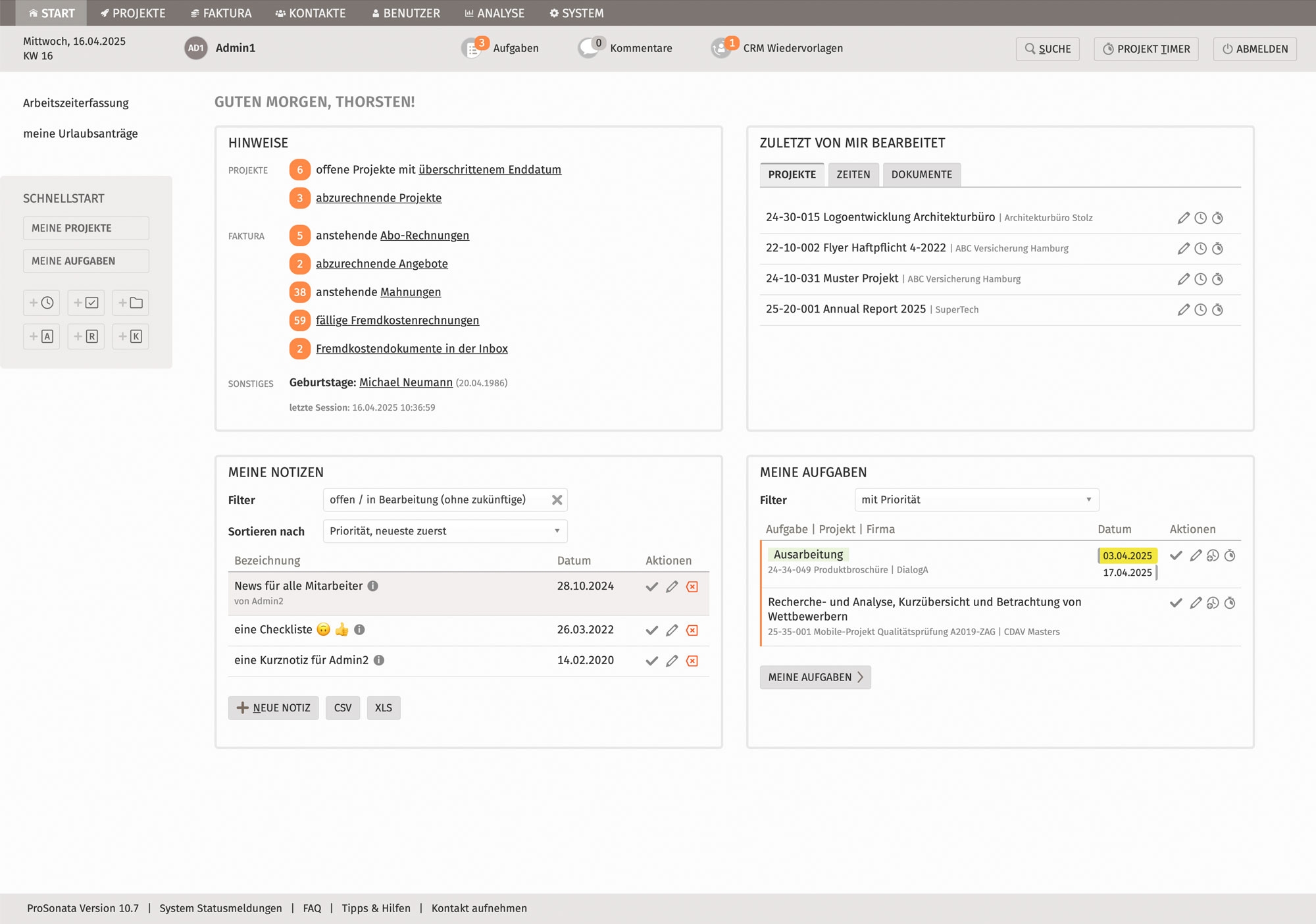Open clock icon for Muster Projekt
1316x924 pixels.
point(1200,279)
